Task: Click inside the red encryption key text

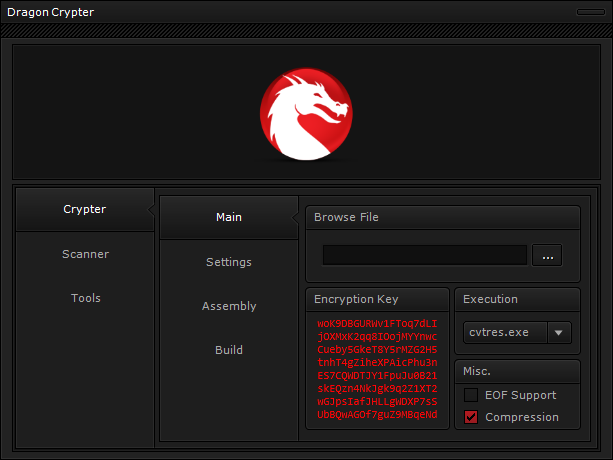Action: tap(377, 369)
